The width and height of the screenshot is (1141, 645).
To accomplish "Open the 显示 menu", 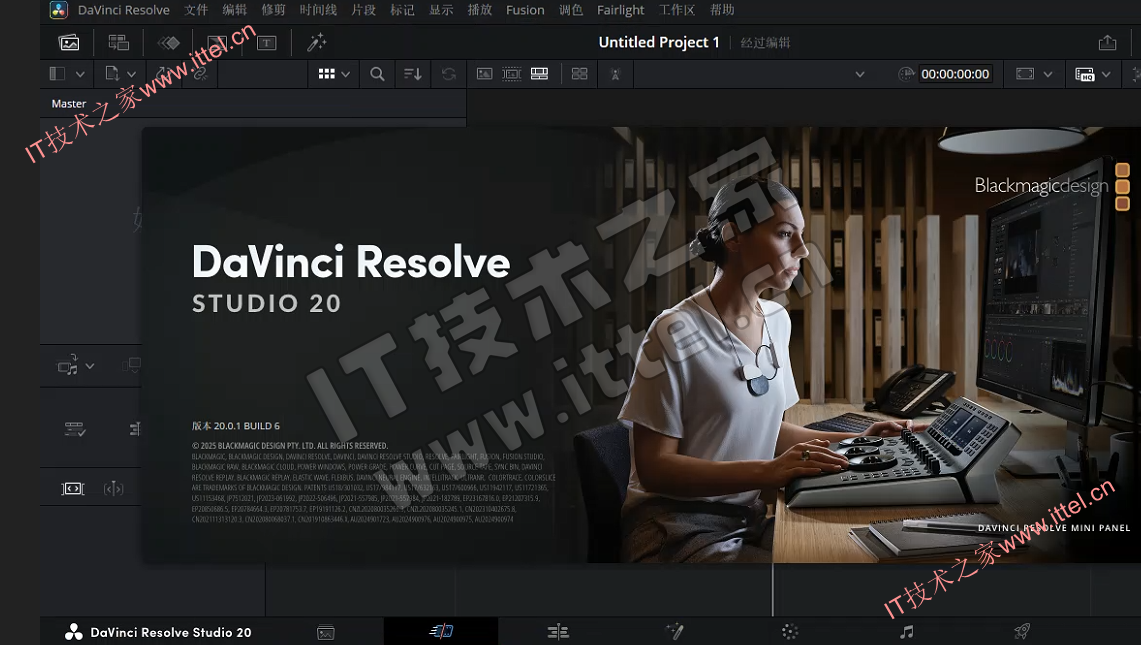I will pyautogui.click(x=441, y=10).
